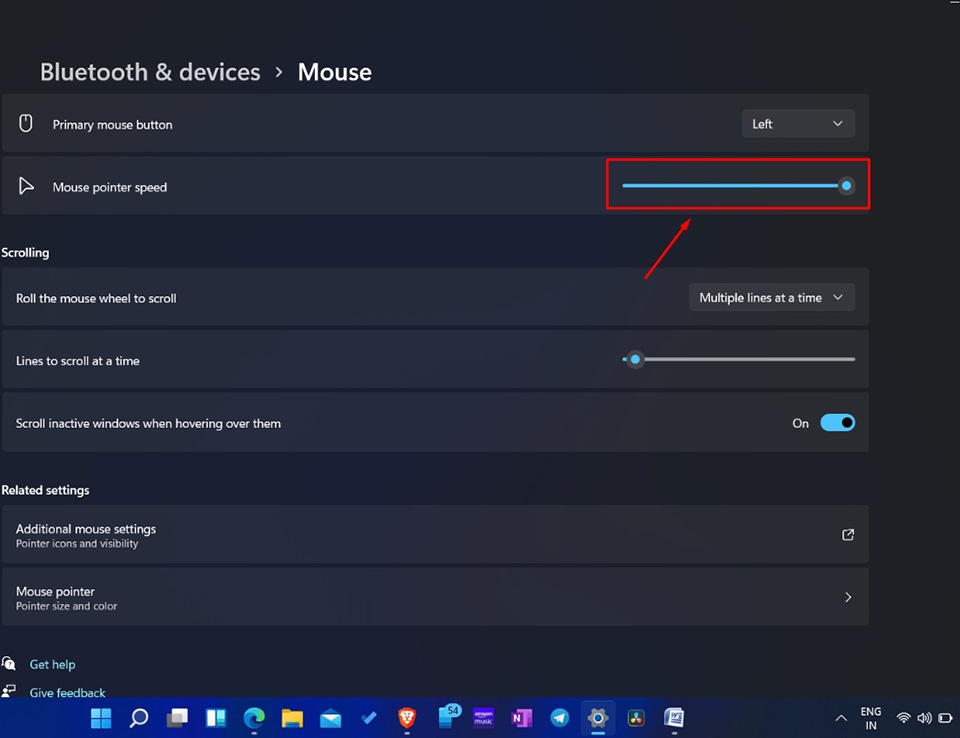The height and width of the screenshot is (738, 960).
Task: Open the Mouse pointer size and color page
Action: pyautogui.click(x=434, y=597)
